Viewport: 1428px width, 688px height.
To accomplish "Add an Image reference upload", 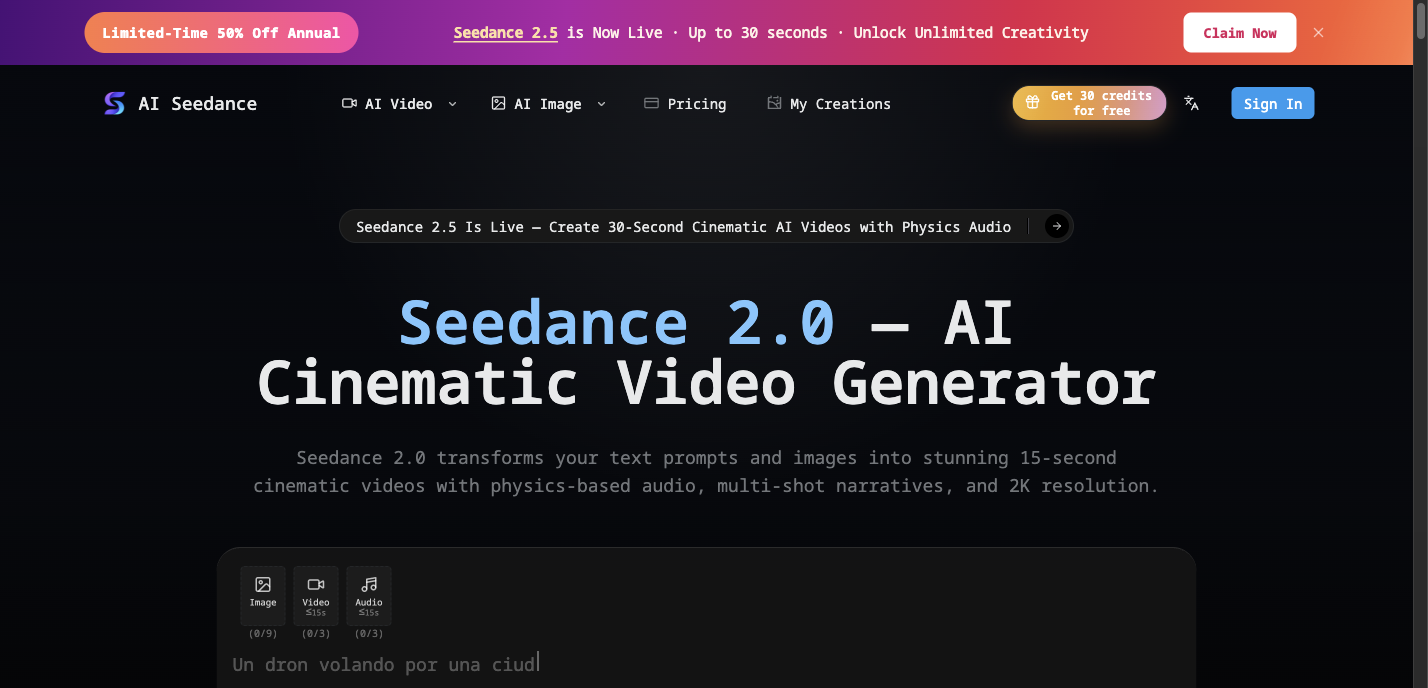I will click(263, 596).
